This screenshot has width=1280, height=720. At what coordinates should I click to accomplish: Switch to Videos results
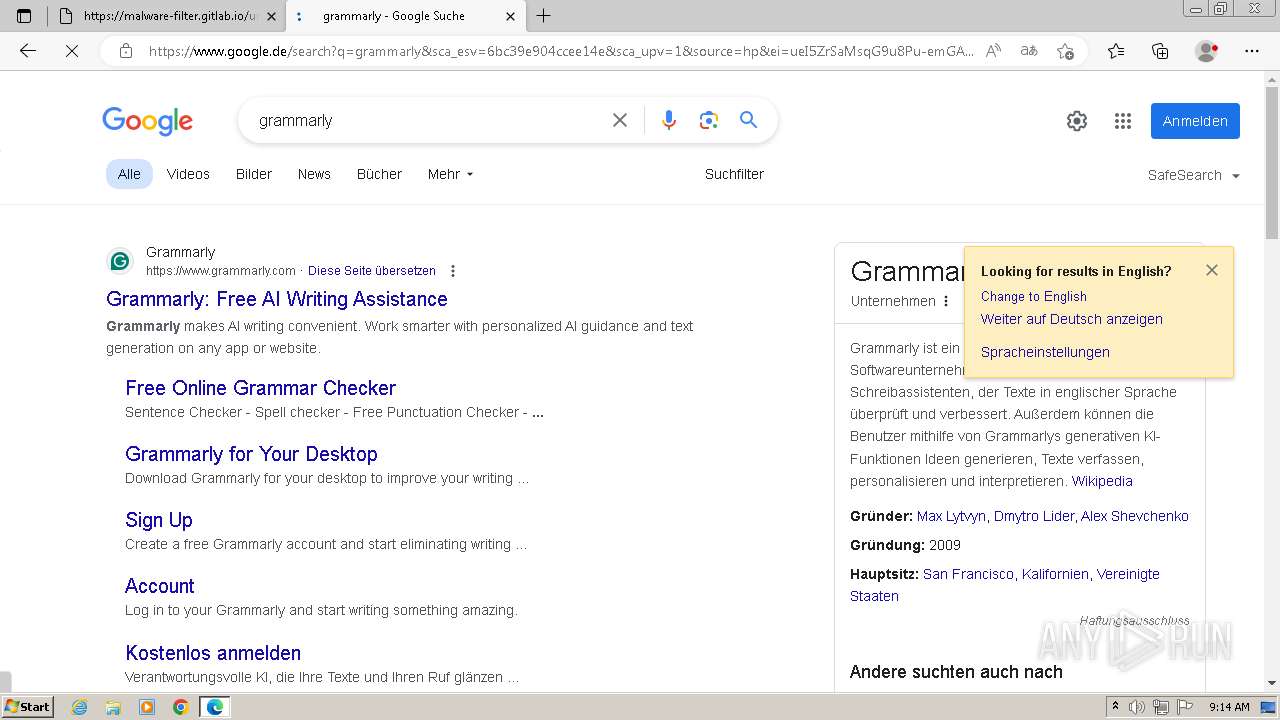pos(188,174)
